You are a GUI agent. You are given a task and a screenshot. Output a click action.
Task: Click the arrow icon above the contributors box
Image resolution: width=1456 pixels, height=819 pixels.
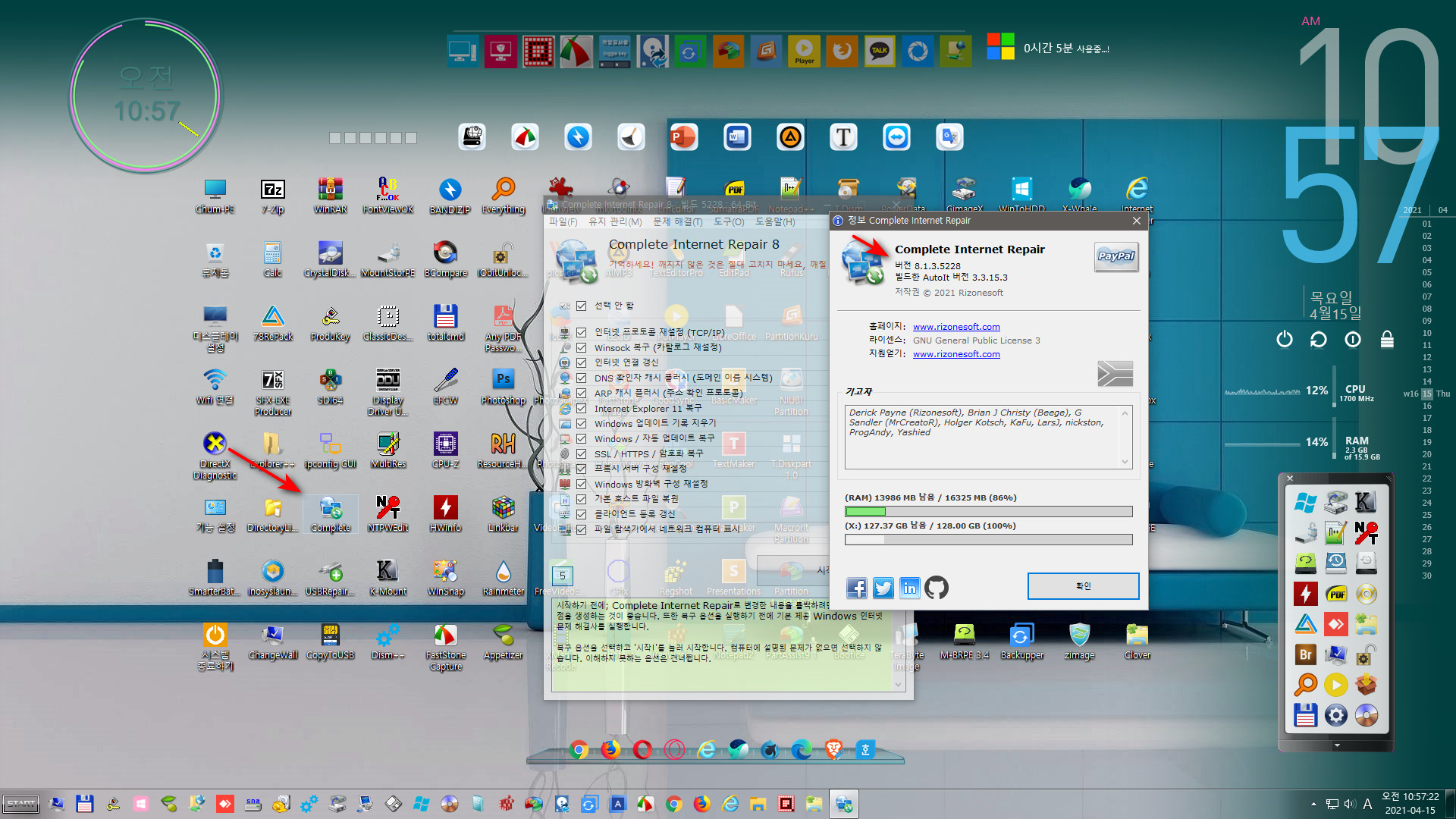[x=1115, y=373]
